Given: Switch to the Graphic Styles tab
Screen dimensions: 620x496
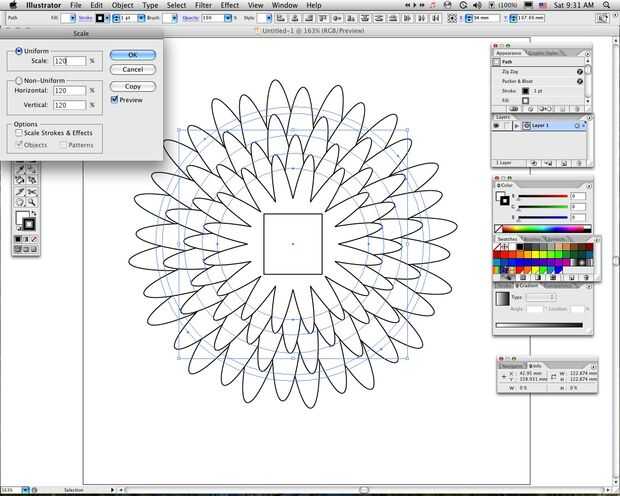Looking at the screenshot, I should [543, 53].
